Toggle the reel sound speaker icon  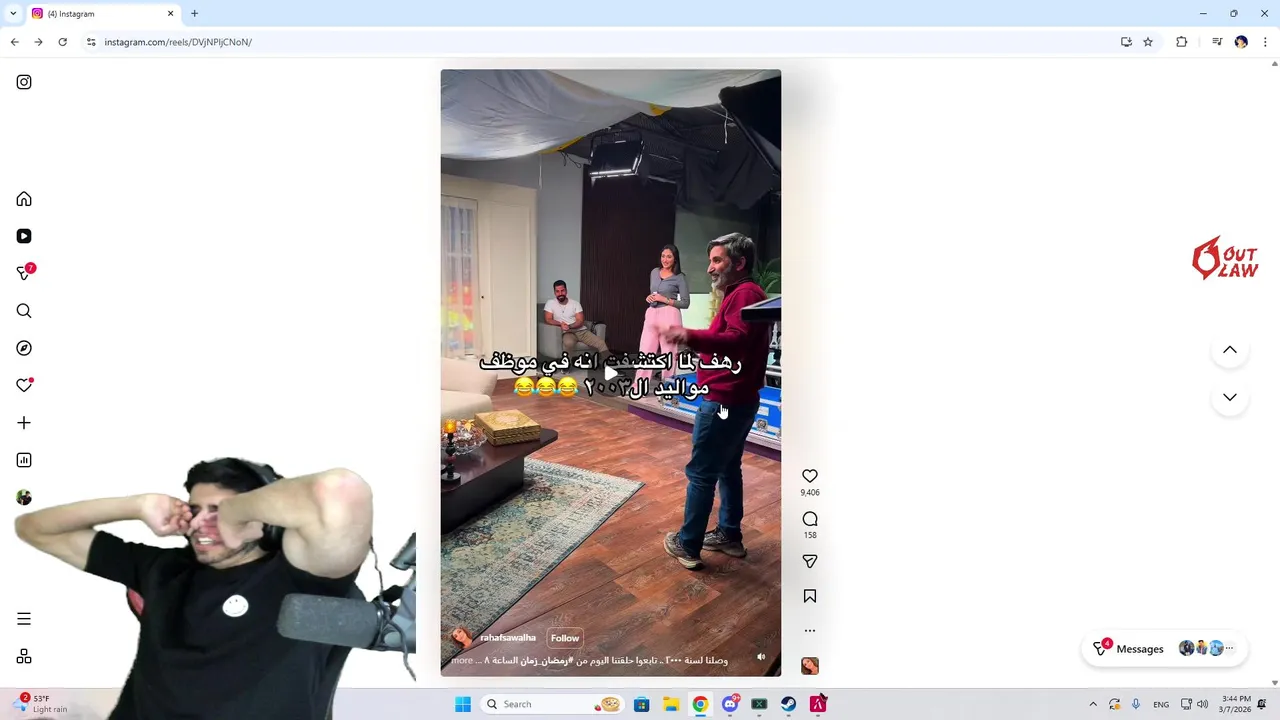click(x=761, y=657)
